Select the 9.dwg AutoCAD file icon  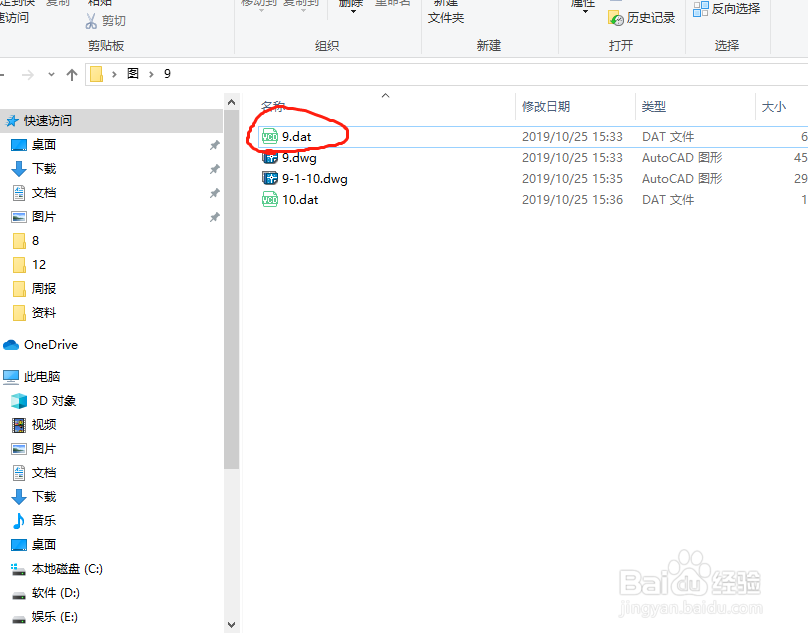[270, 157]
